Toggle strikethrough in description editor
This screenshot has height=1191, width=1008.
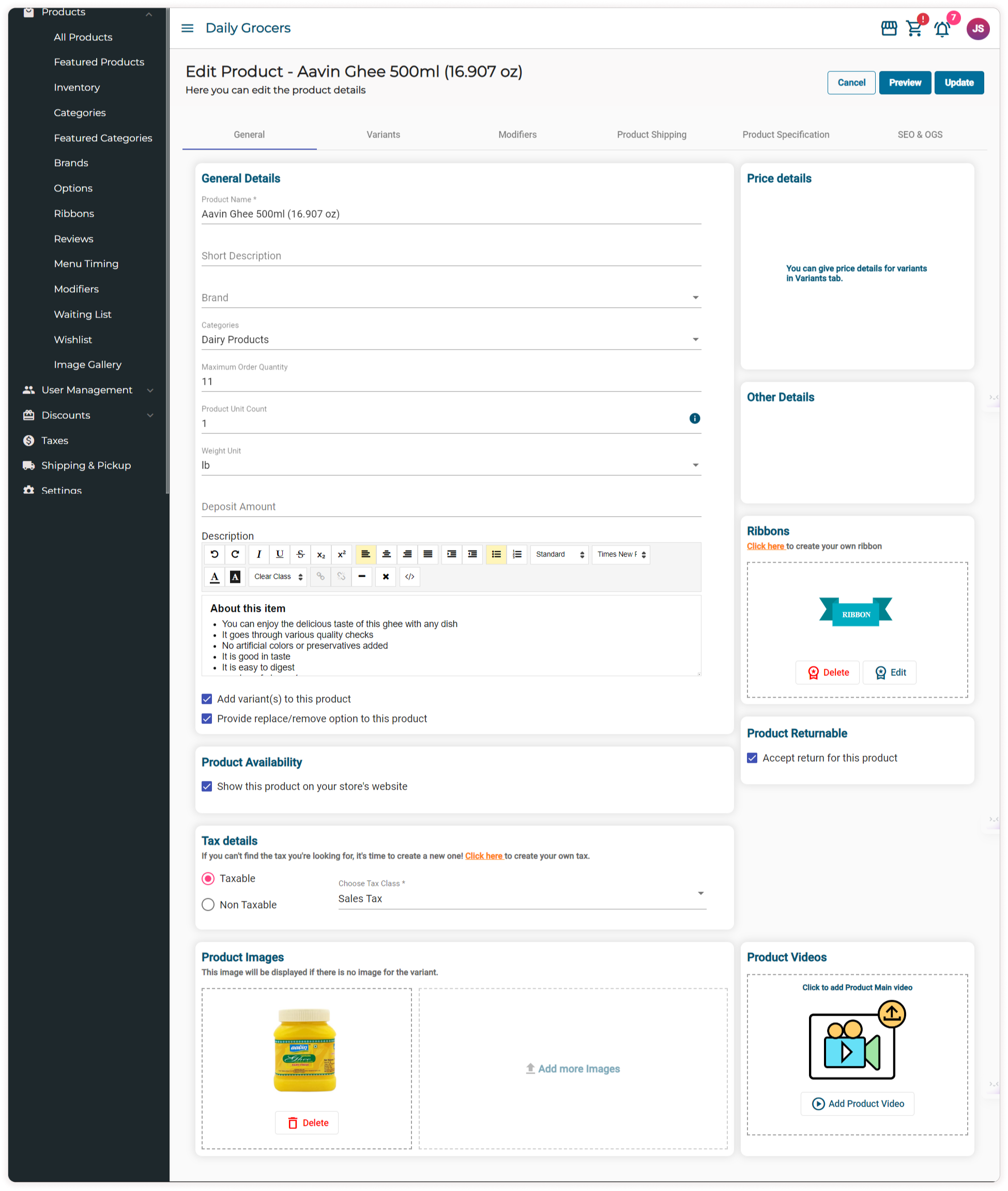pyautogui.click(x=300, y=554)
